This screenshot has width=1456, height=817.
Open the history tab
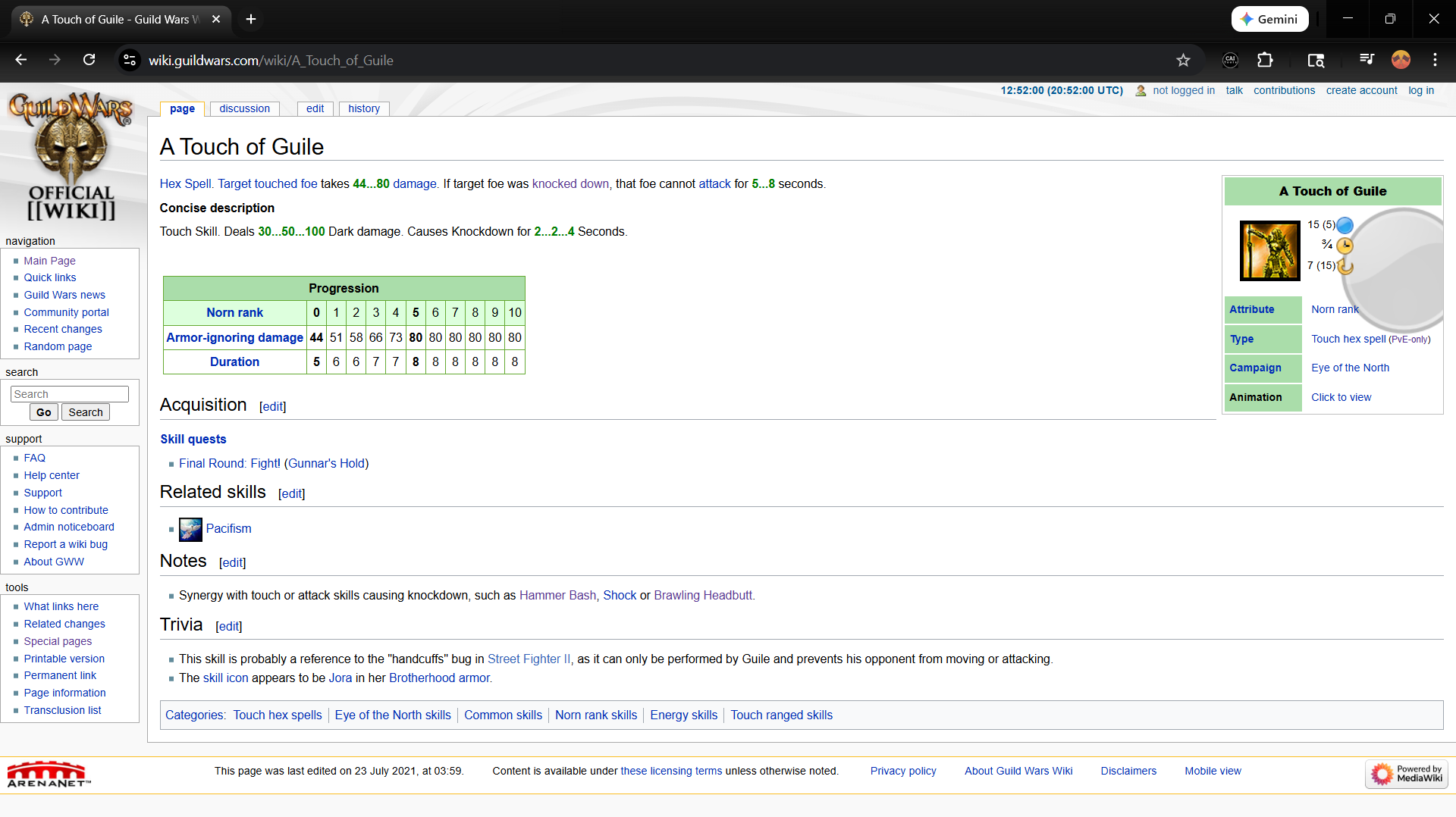coord(364,108)
